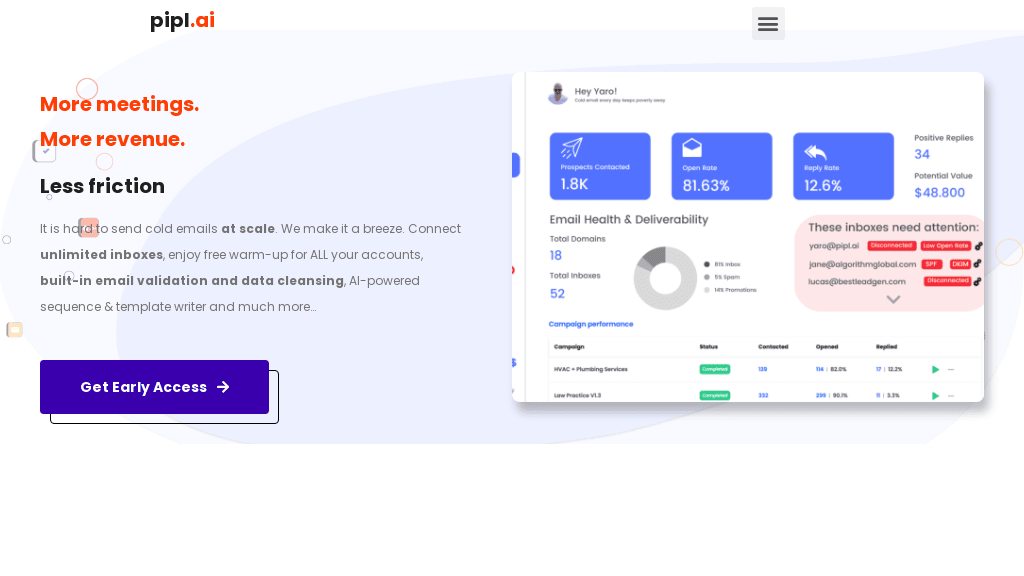Select the paper plane icon on Prospects Contacted card
1024x576 pixels.
570,149
